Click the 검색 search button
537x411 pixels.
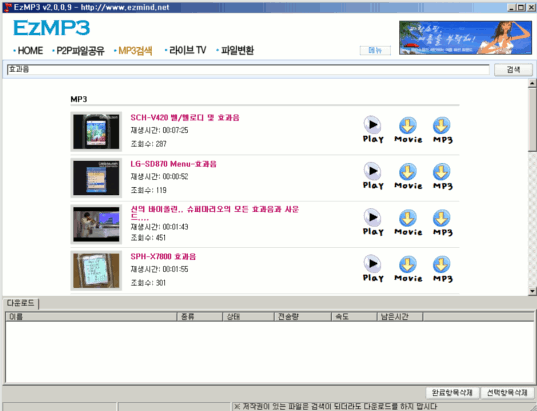point(513,70)
